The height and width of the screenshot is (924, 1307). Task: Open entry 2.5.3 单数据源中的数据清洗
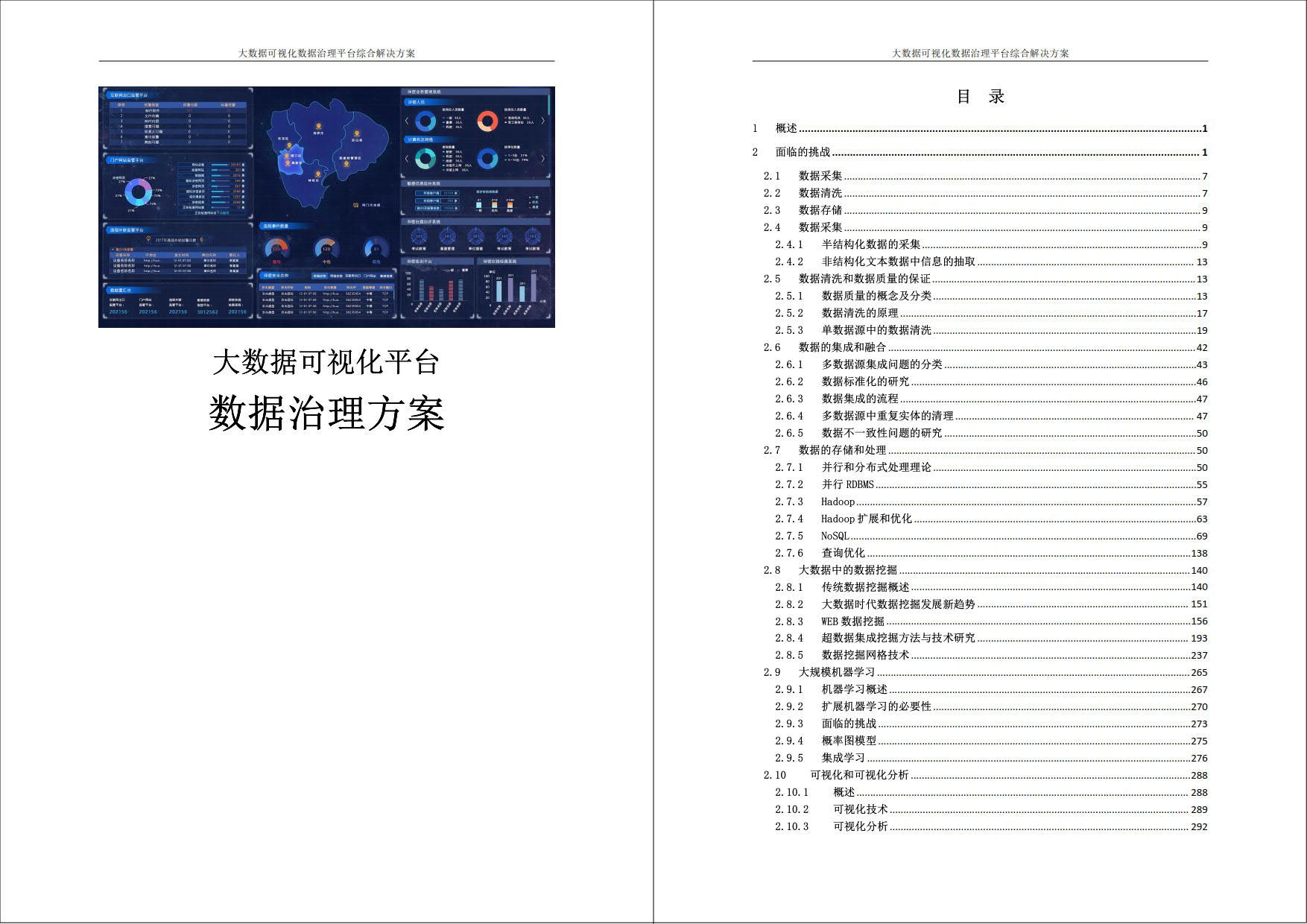click(991, 330)
